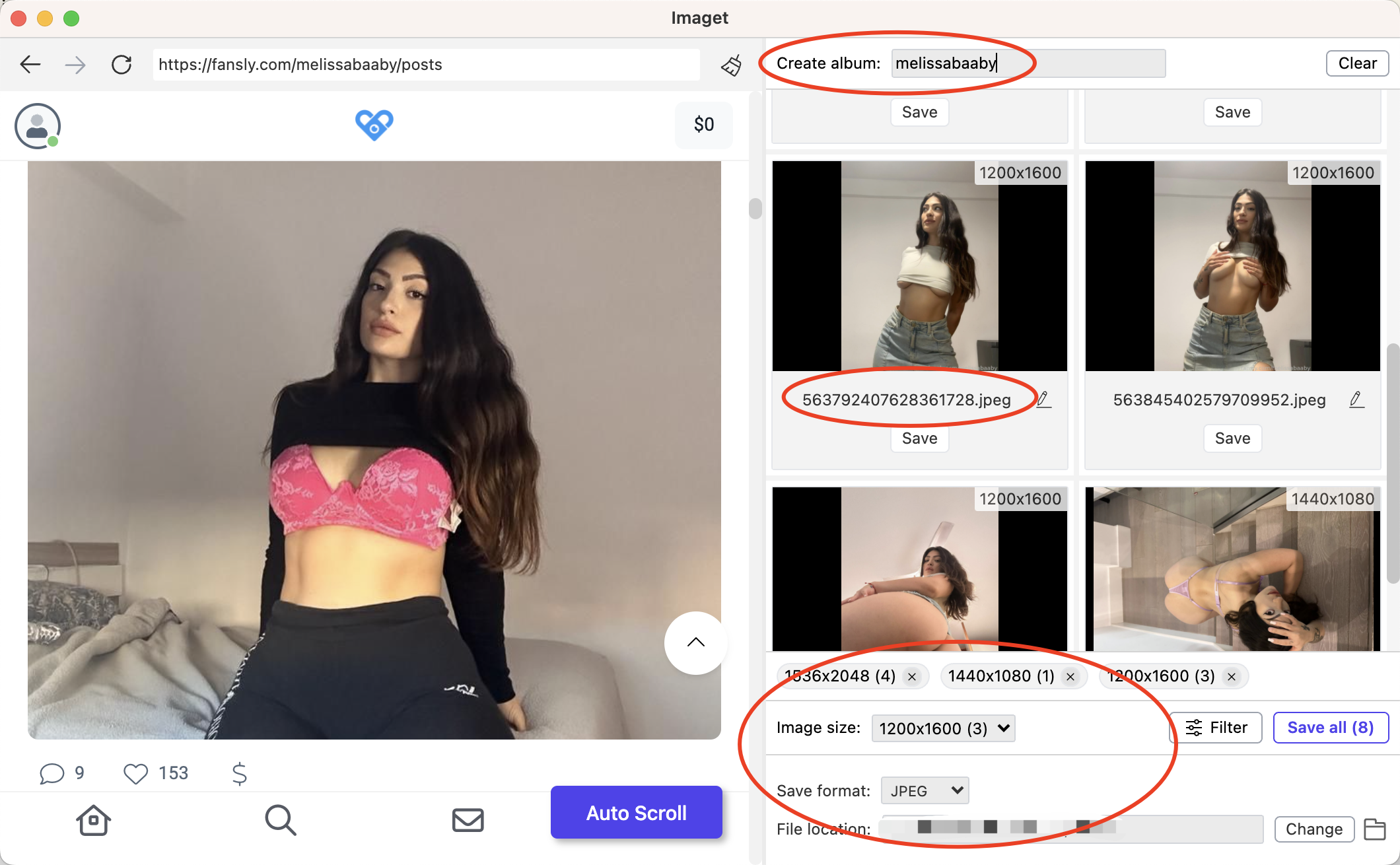Click Clear button to reset album
This screenshot has height=865, width=1400.
coord(1357,63)
